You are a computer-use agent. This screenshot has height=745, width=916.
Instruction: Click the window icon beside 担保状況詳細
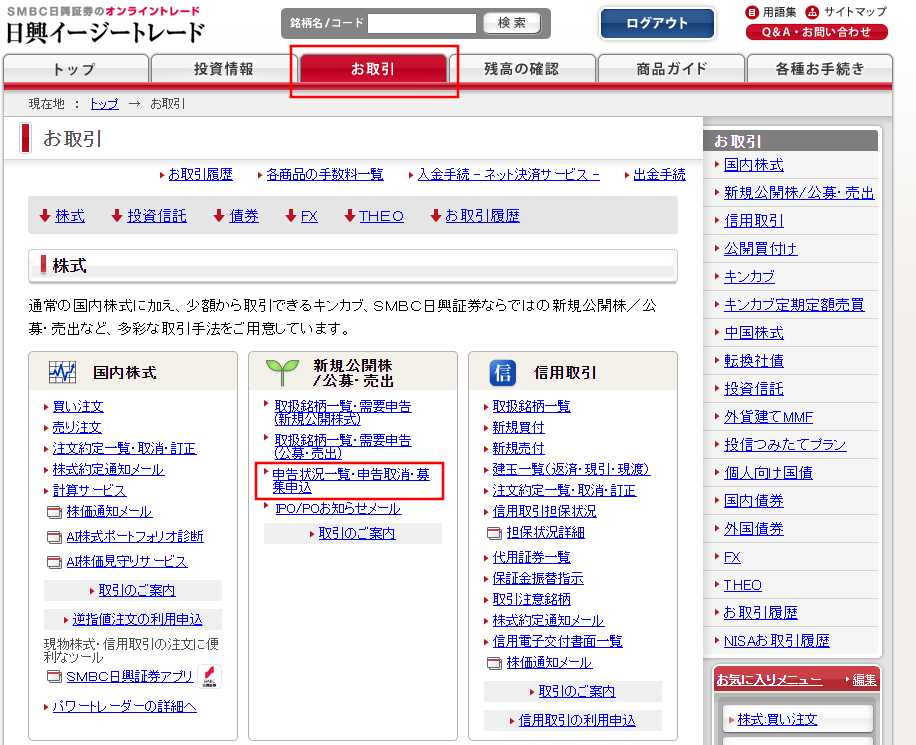pos(494,533)
